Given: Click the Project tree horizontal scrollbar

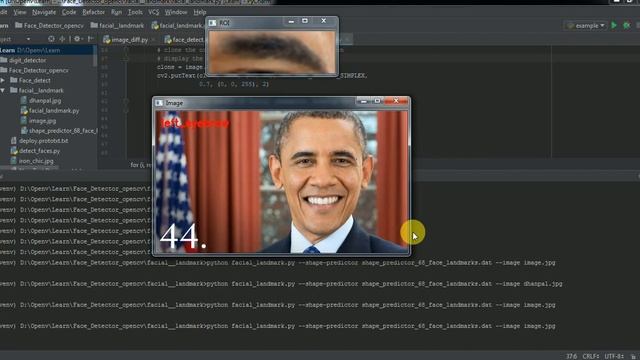Looking at the screenshot, I should 29,168.
